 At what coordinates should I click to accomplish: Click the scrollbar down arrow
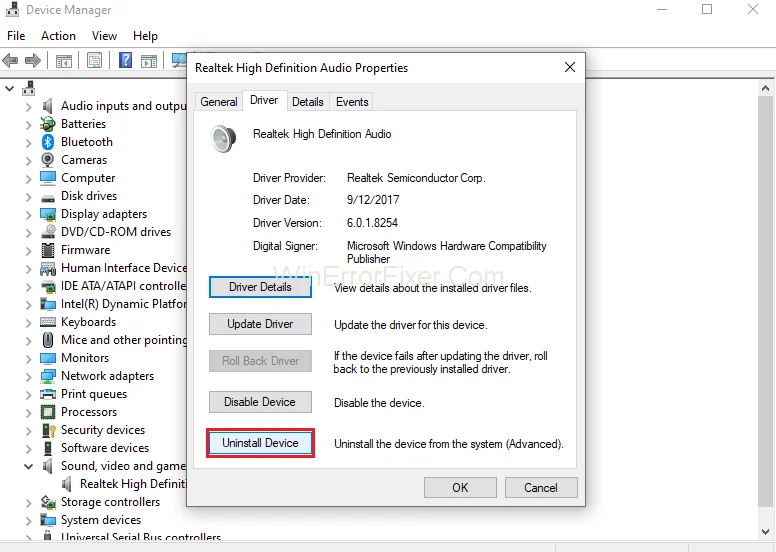pos(765,532)
